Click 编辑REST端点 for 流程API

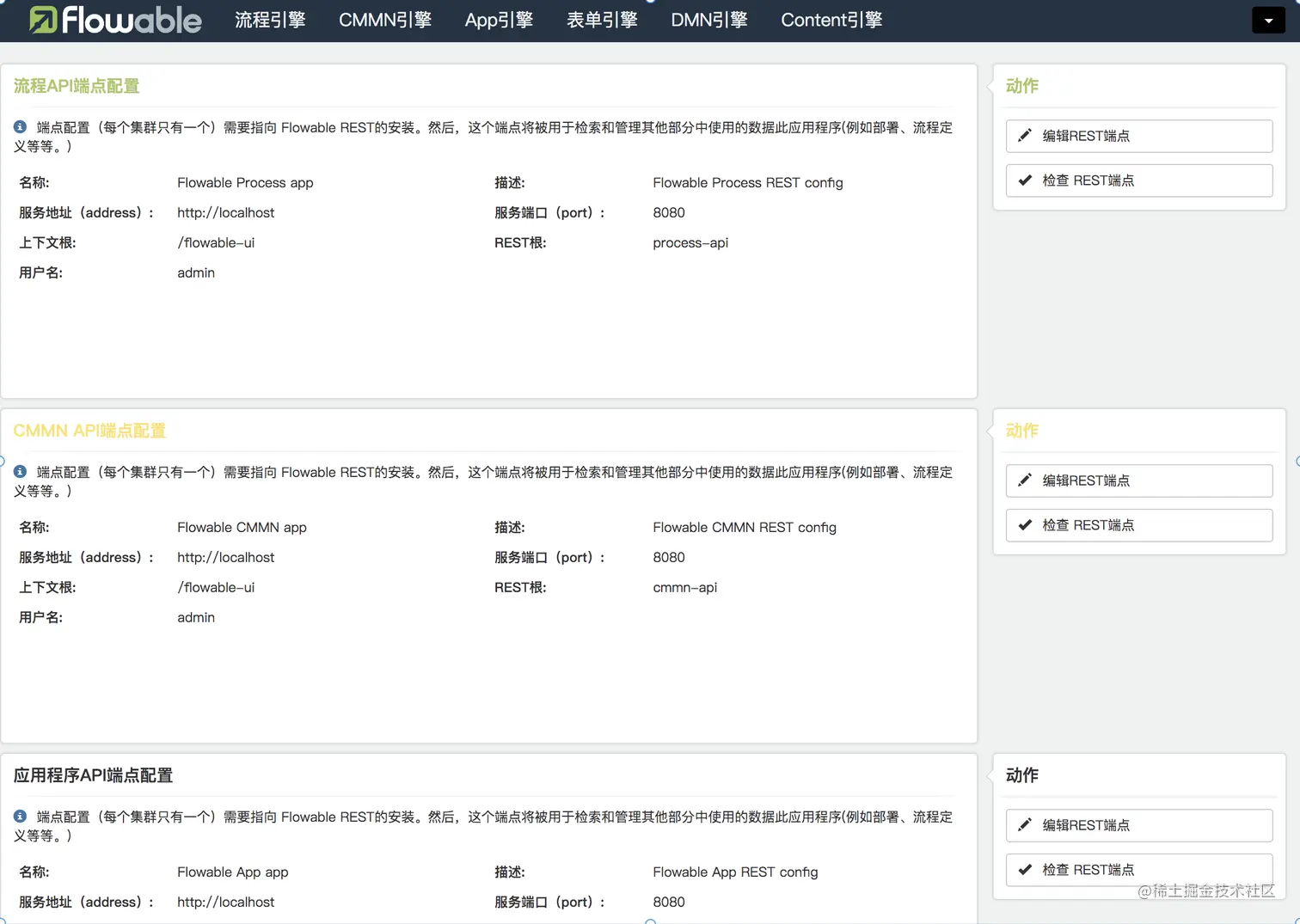point(1139,136)
